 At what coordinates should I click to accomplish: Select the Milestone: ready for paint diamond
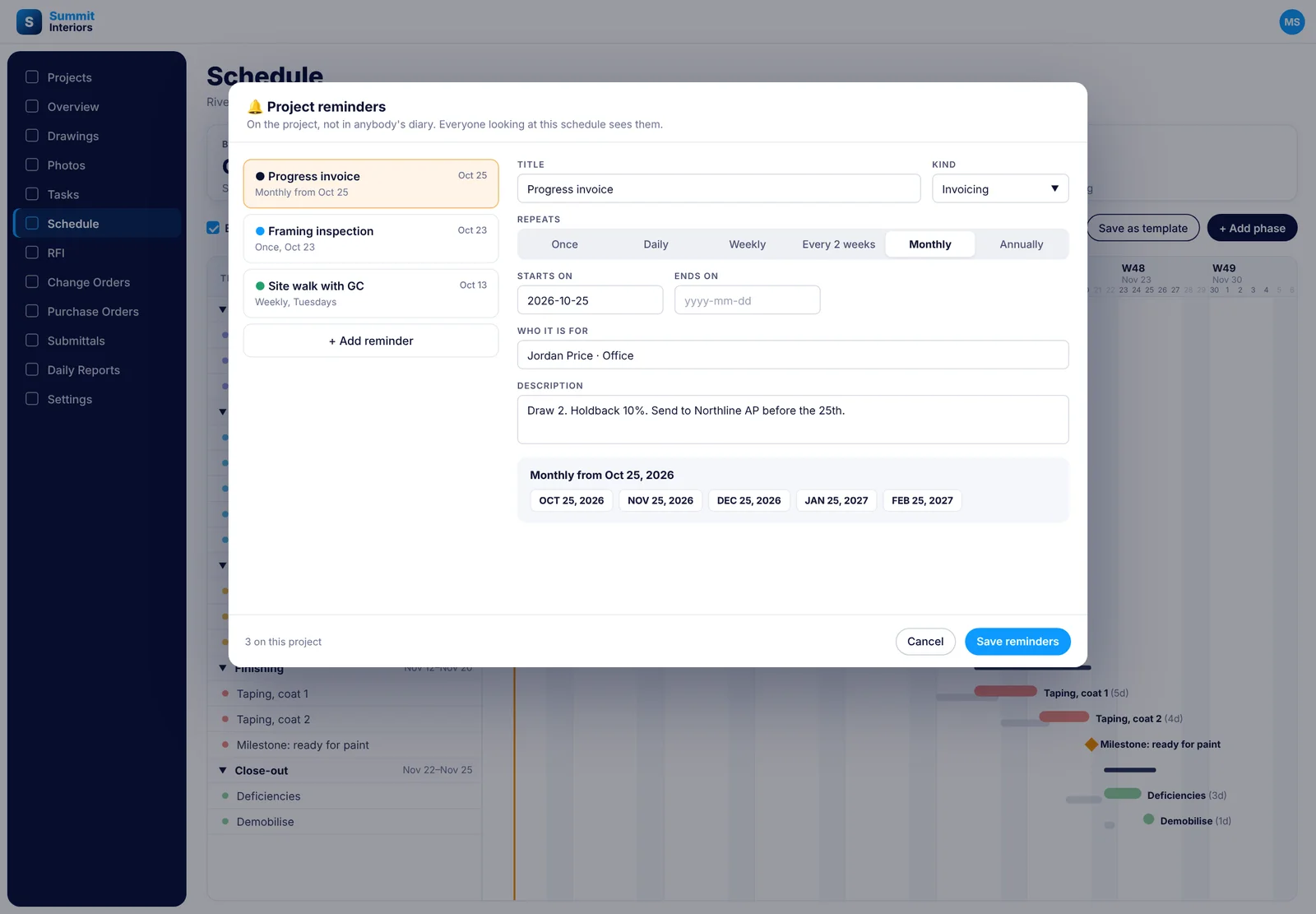1091,745
